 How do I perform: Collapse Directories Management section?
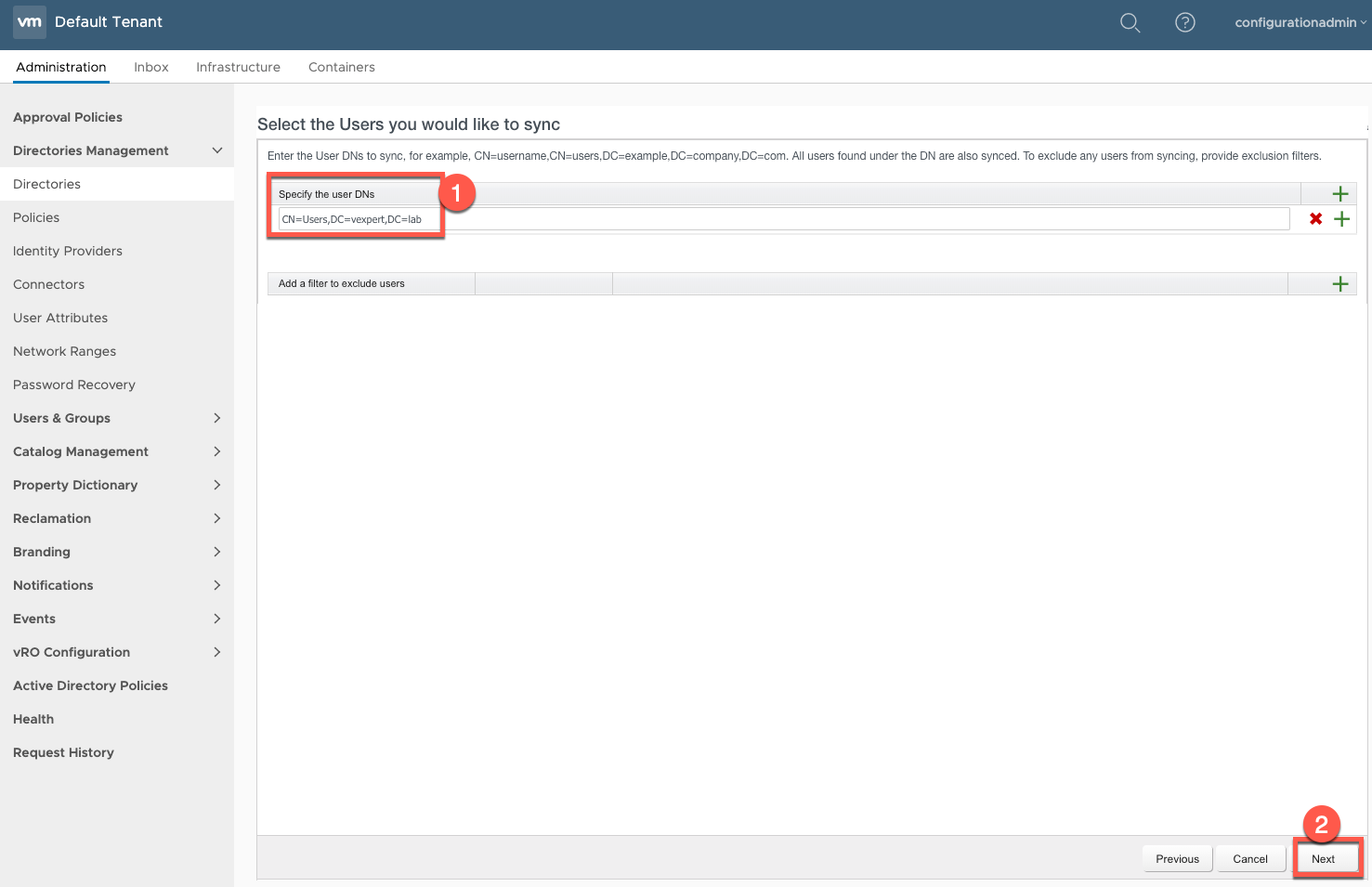(217, 150)
